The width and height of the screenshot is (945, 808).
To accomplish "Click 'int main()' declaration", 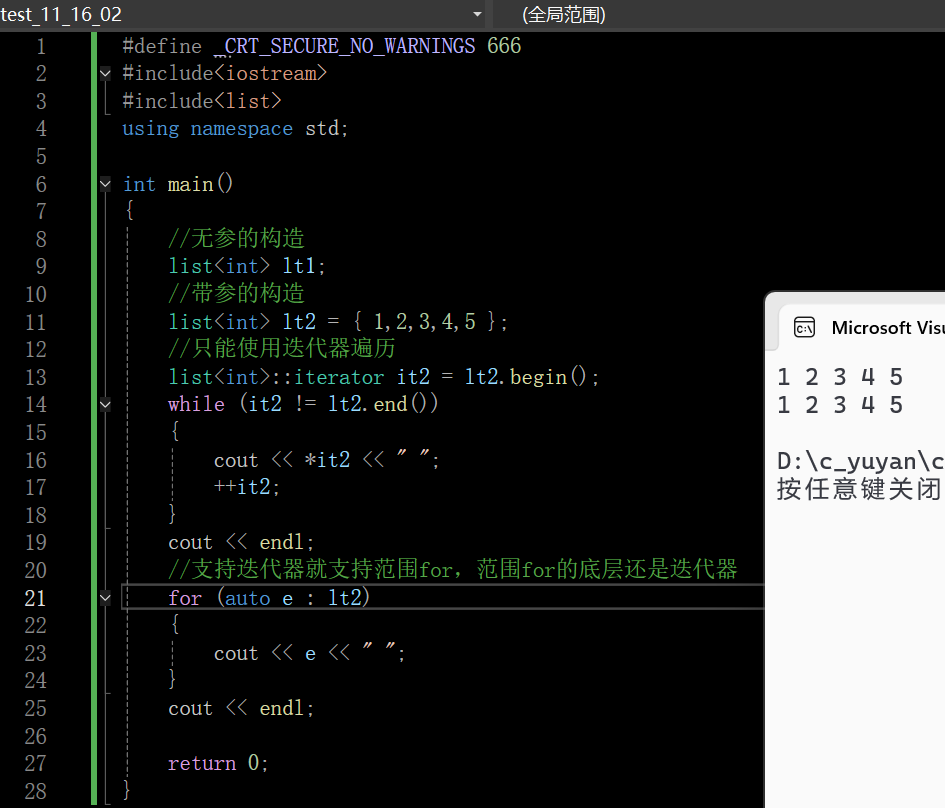I will [178, 184].
